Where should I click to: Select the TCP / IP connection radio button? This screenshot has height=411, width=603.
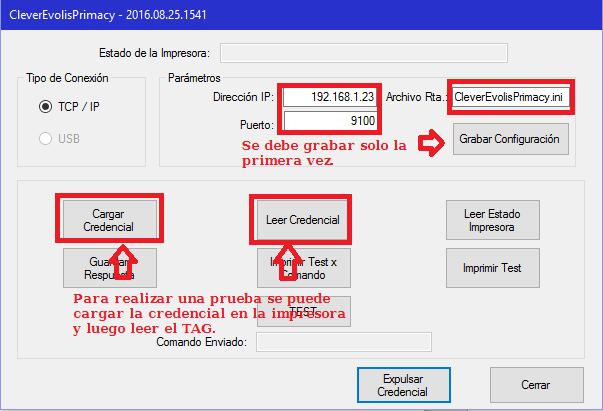click(46, 107)
